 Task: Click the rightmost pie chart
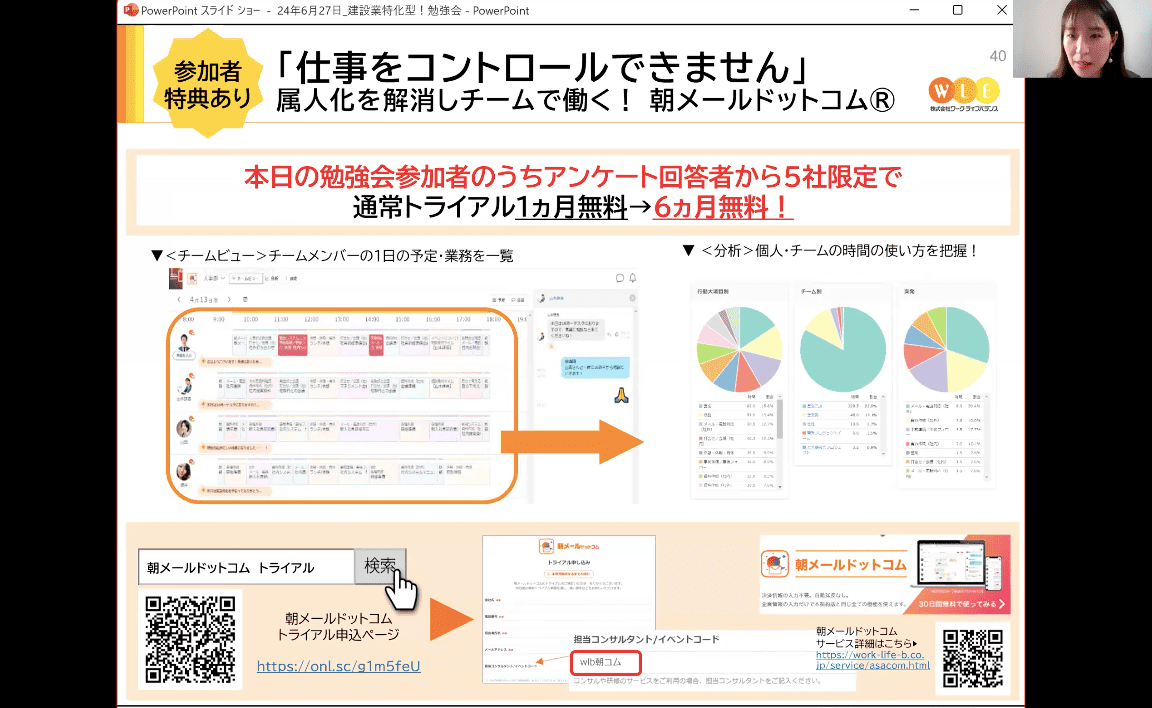click(946, 350)
